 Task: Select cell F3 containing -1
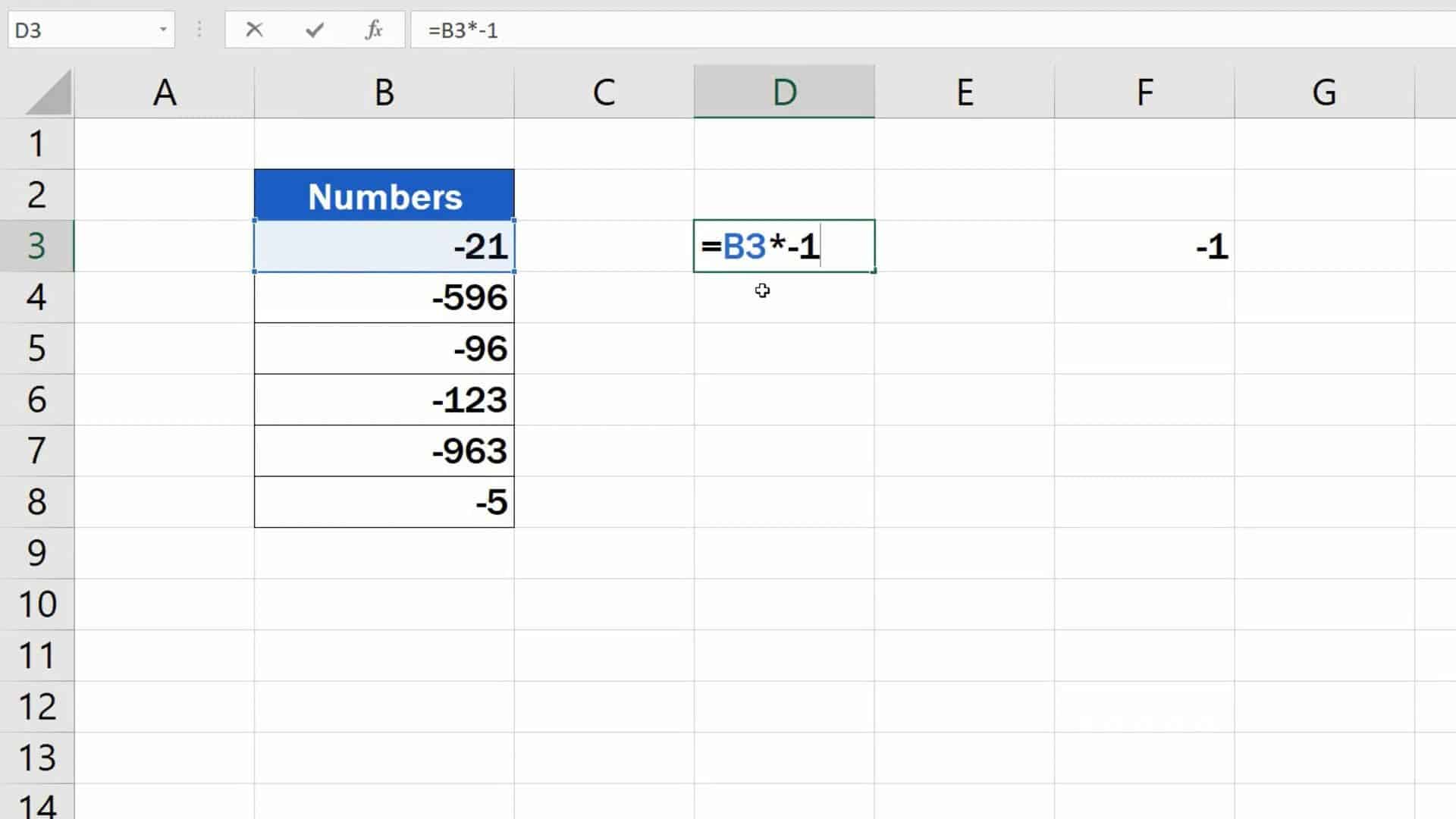pos(1144,246)
